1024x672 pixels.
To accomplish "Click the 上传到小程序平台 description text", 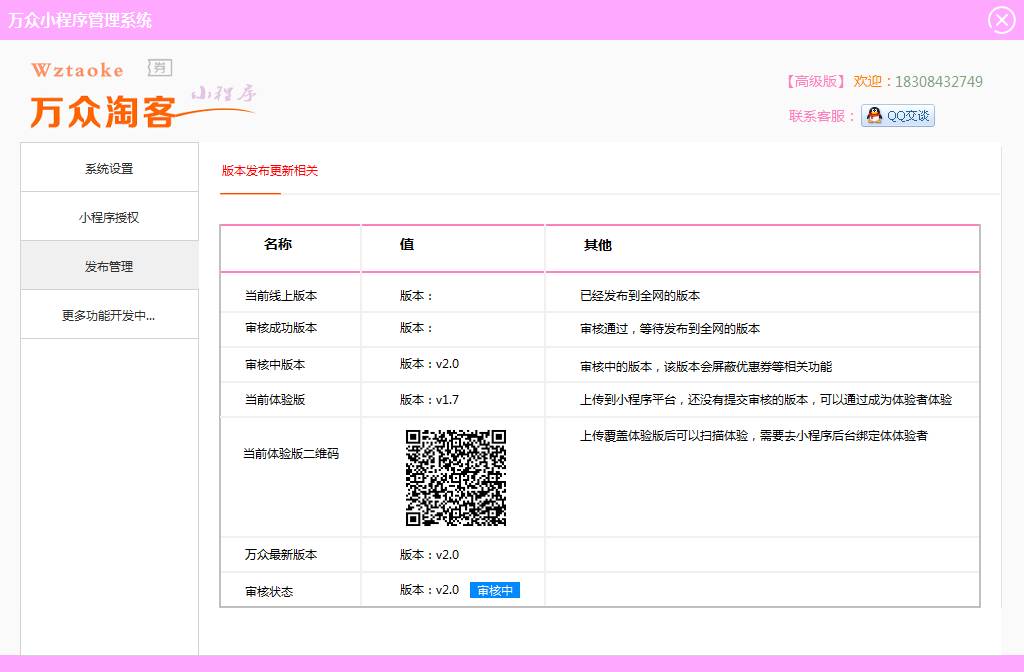I will [x=766, y=399].
